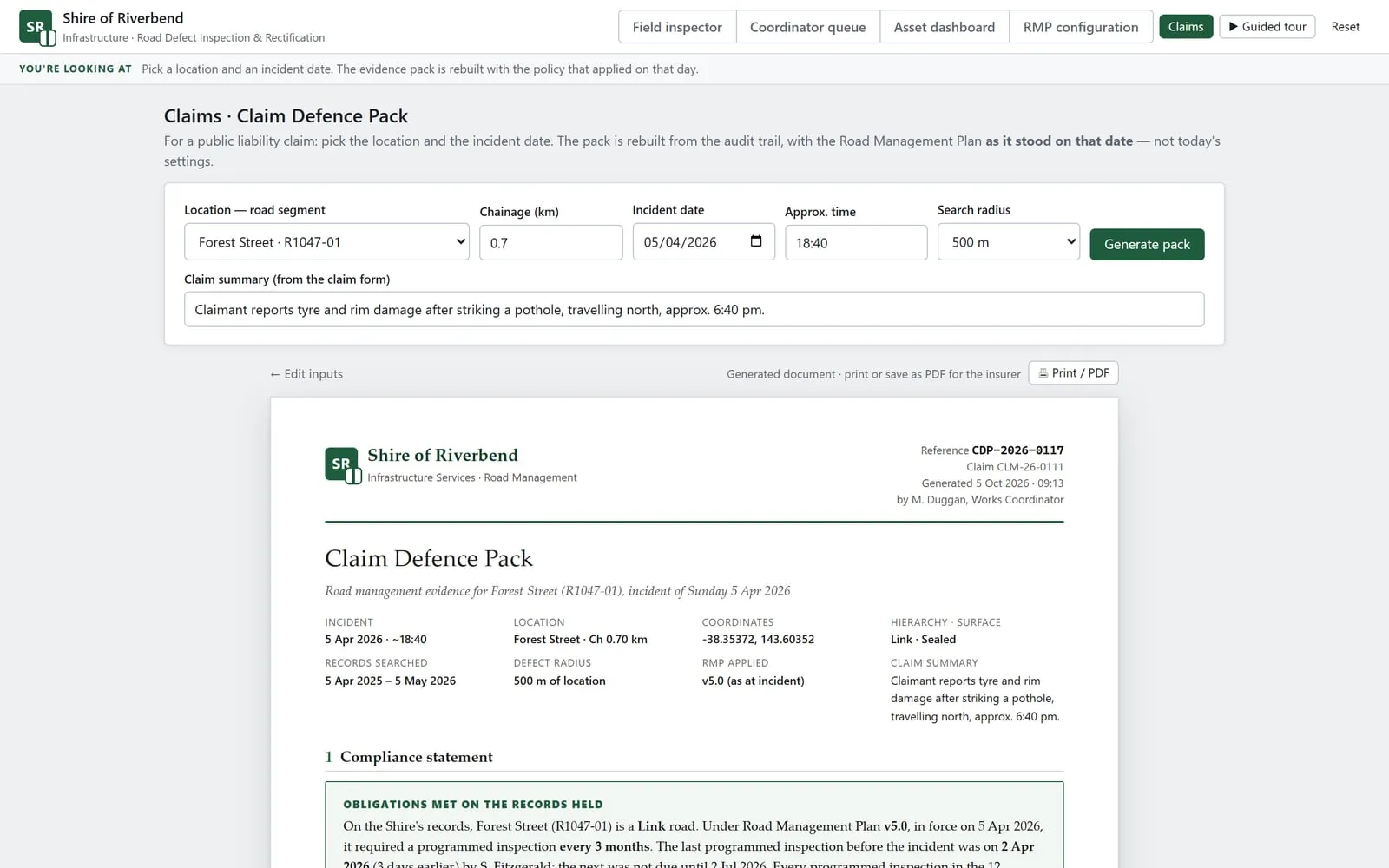The image size is (1389, 868).
Task: Click the Claim CLM-26-0111 text
Action: [x=1015, y=467]
